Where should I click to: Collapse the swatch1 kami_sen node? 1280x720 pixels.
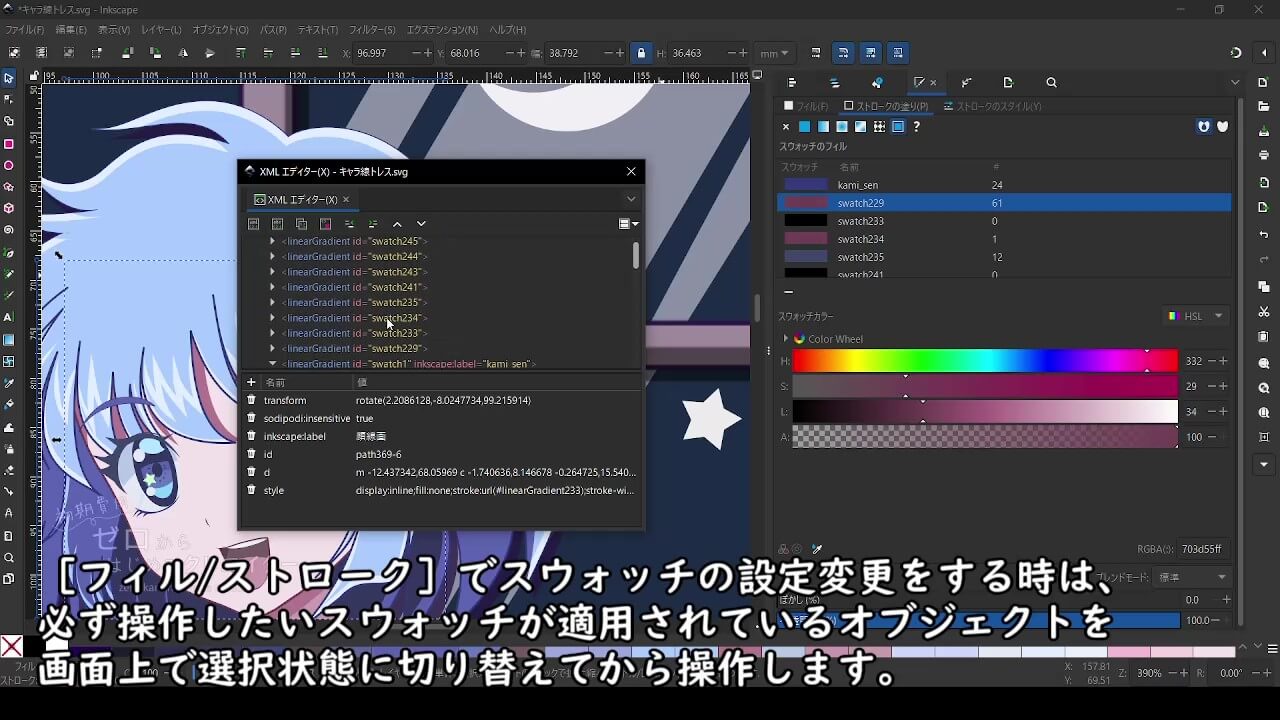272,364
